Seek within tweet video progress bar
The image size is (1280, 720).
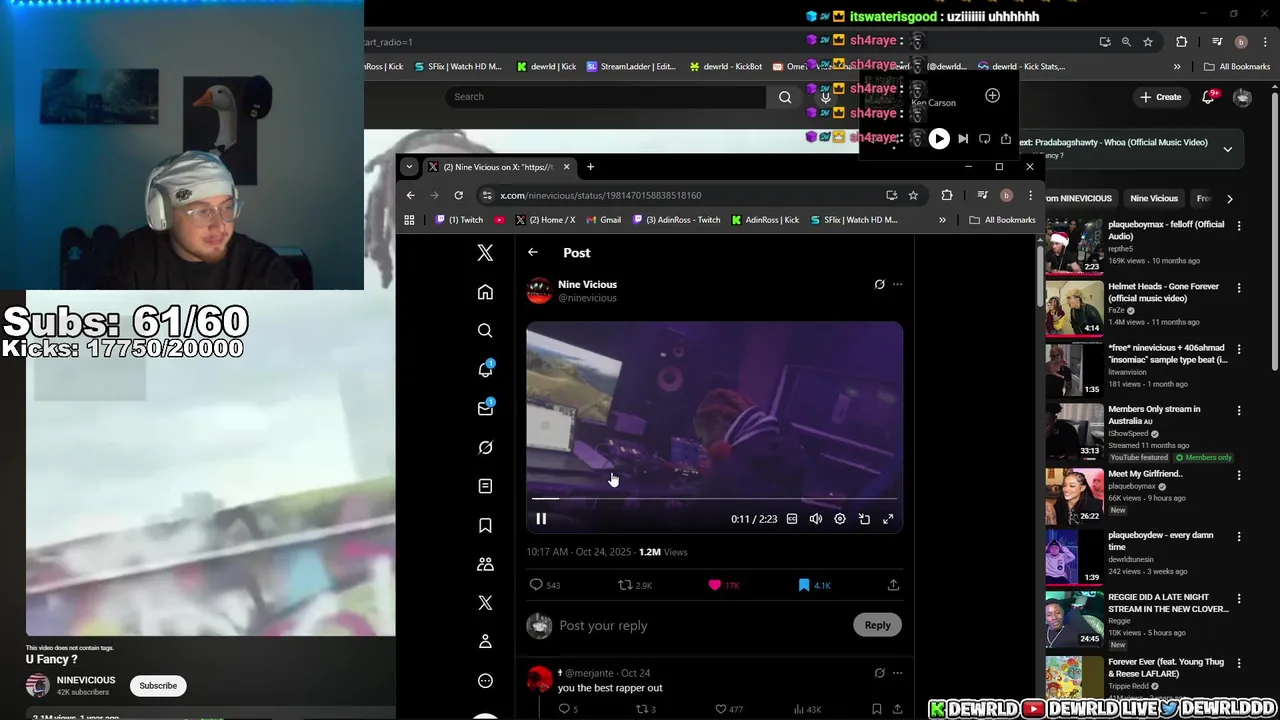[x=714, y=497]
